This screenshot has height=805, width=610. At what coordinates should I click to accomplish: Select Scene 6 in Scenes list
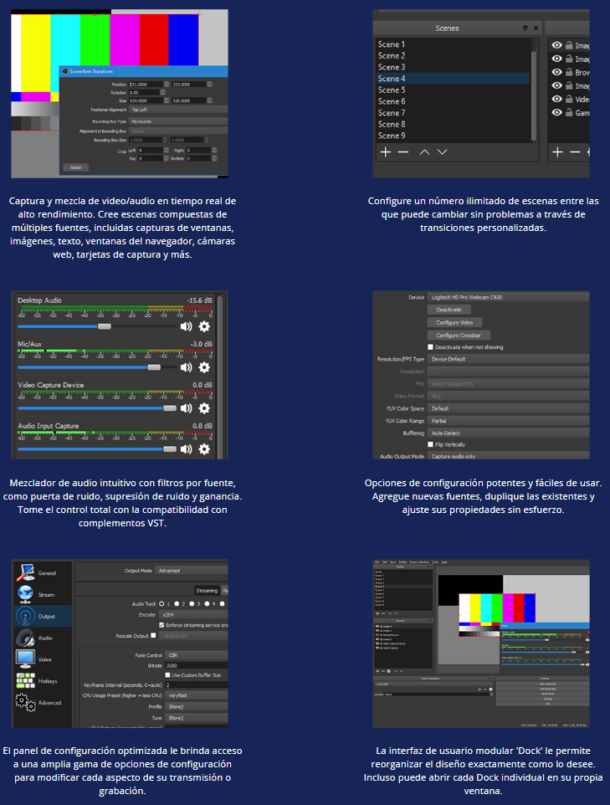point(391,101)
